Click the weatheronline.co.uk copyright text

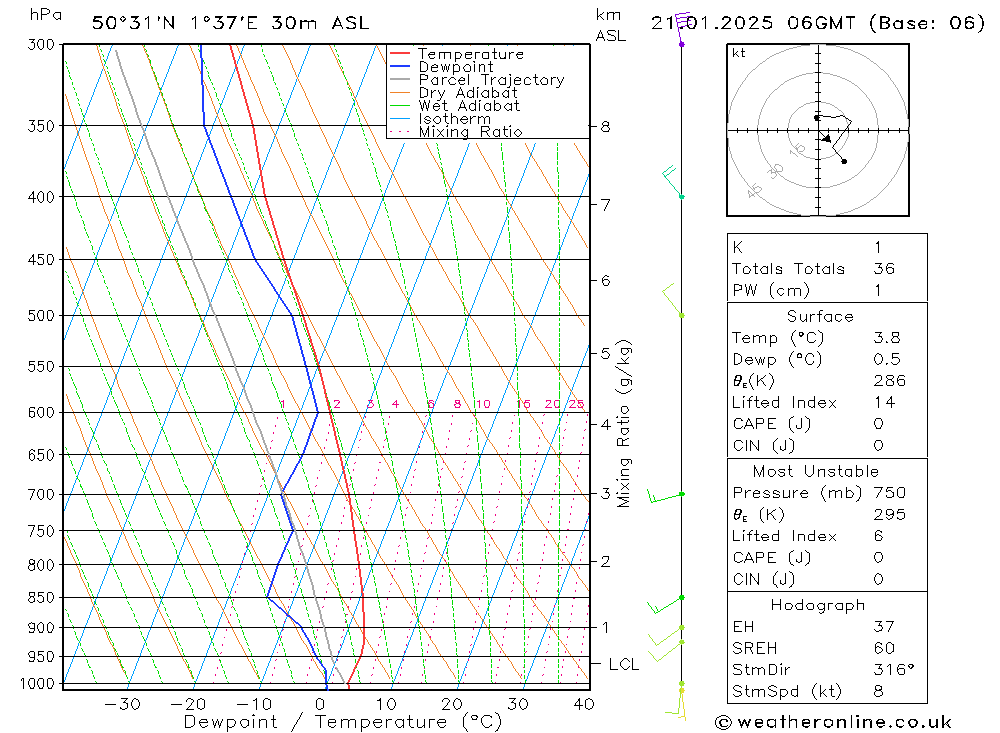pyautogui.click(x=833, y=723)
